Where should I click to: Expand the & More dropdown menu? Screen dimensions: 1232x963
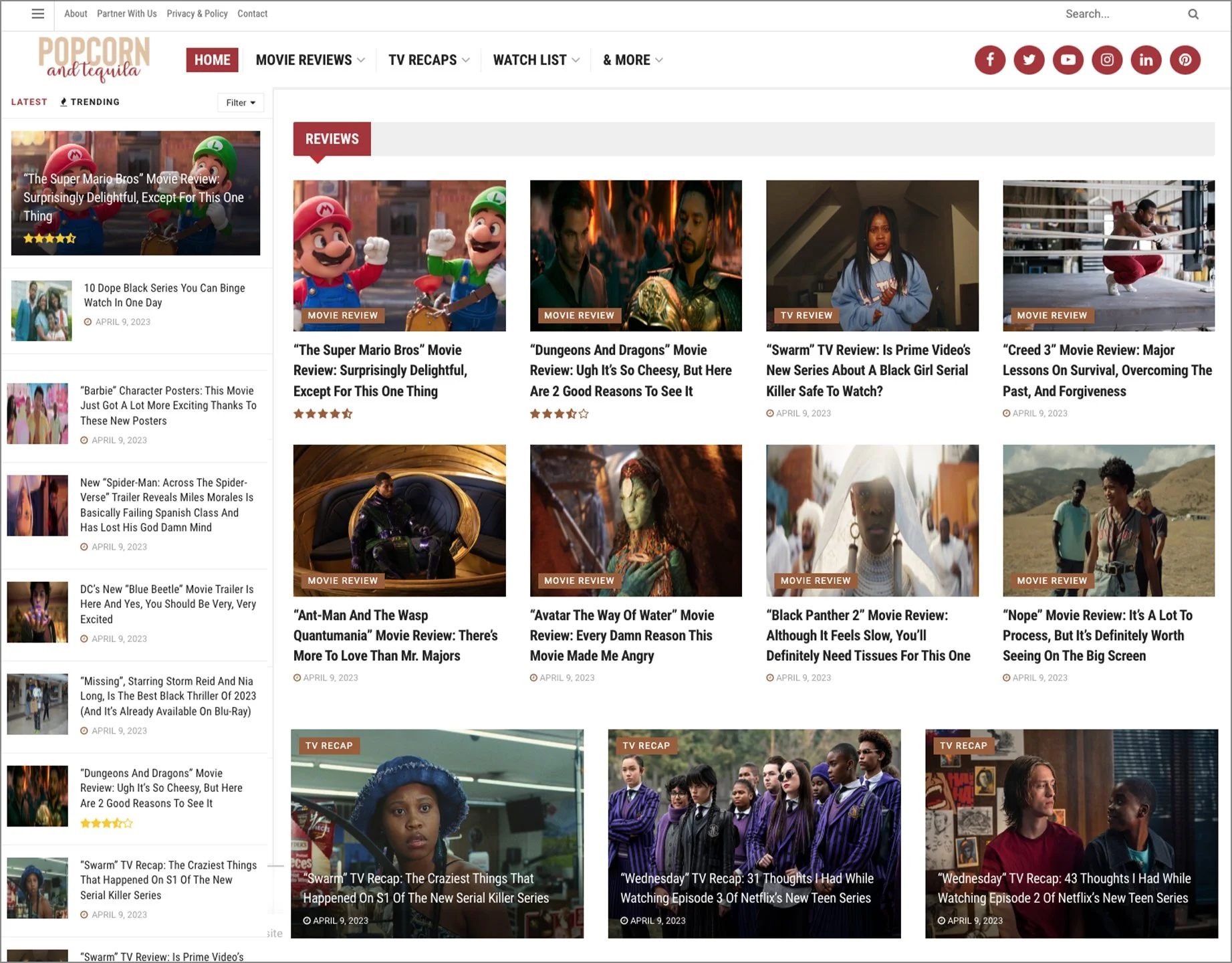[x=633, y=60]
